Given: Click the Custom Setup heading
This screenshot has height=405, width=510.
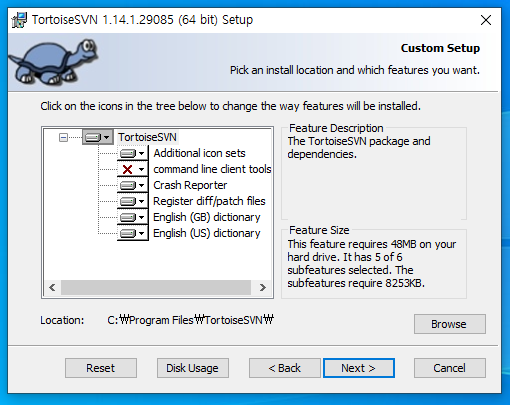Looking at the screenshot, I should [440, 48].
